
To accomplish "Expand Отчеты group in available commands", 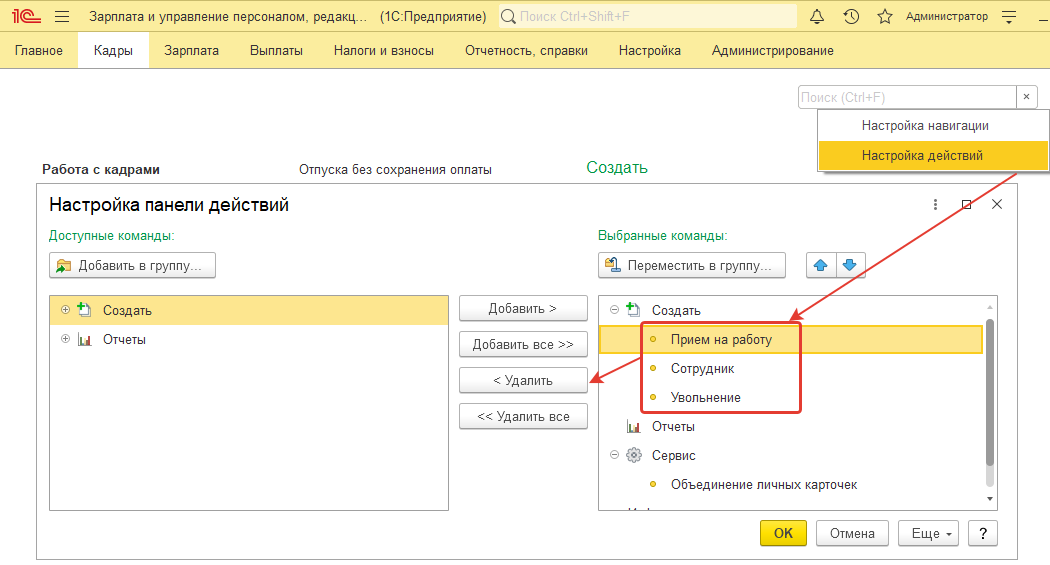I will (x=65, y=339).
